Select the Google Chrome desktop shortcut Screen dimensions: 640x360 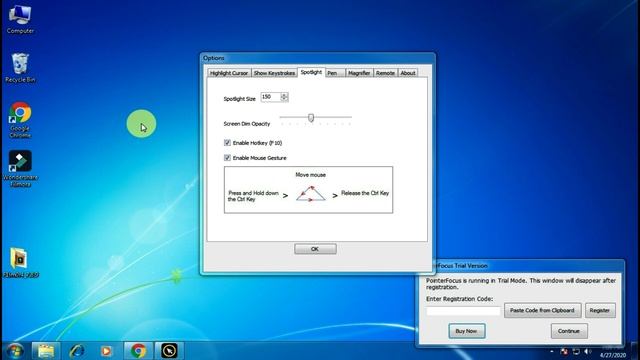pyautogui.click(x=20, y=120)
